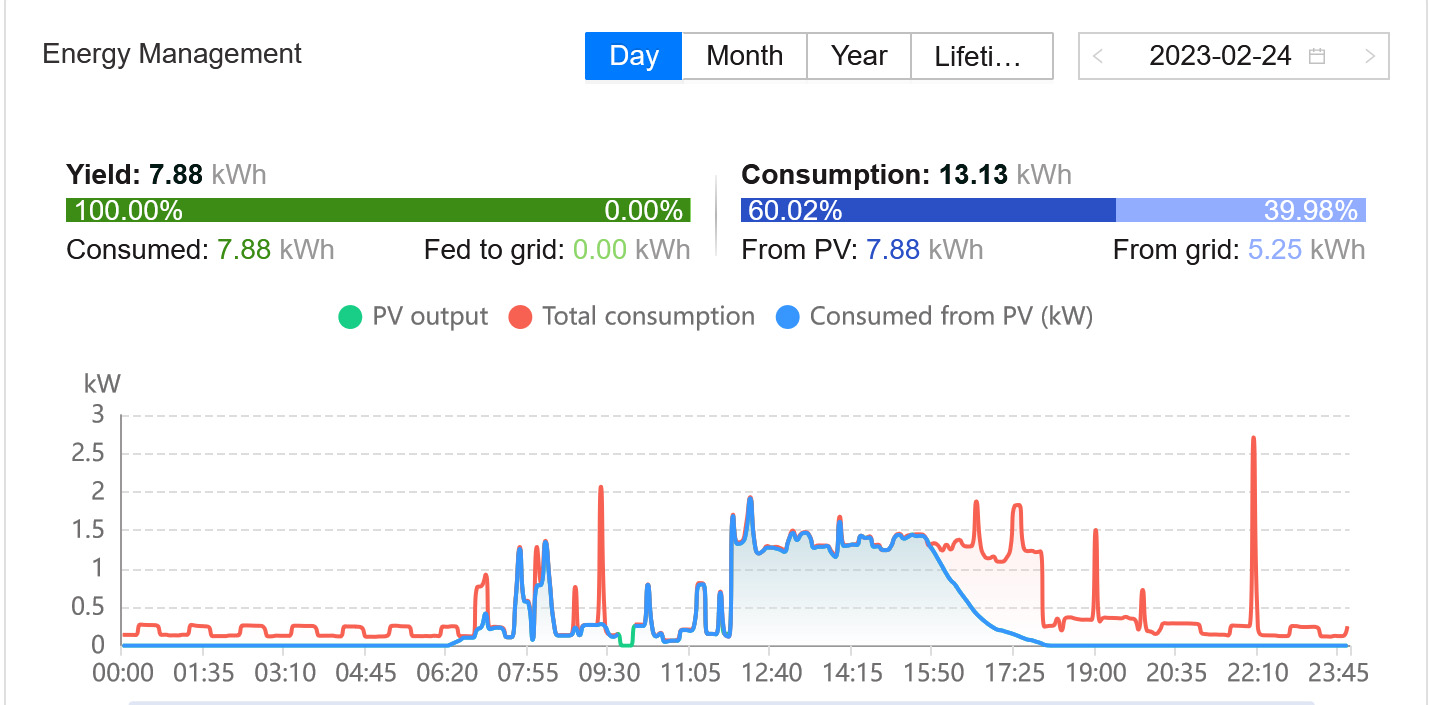Open the 2023-02-24 date field

[1220, 56]
